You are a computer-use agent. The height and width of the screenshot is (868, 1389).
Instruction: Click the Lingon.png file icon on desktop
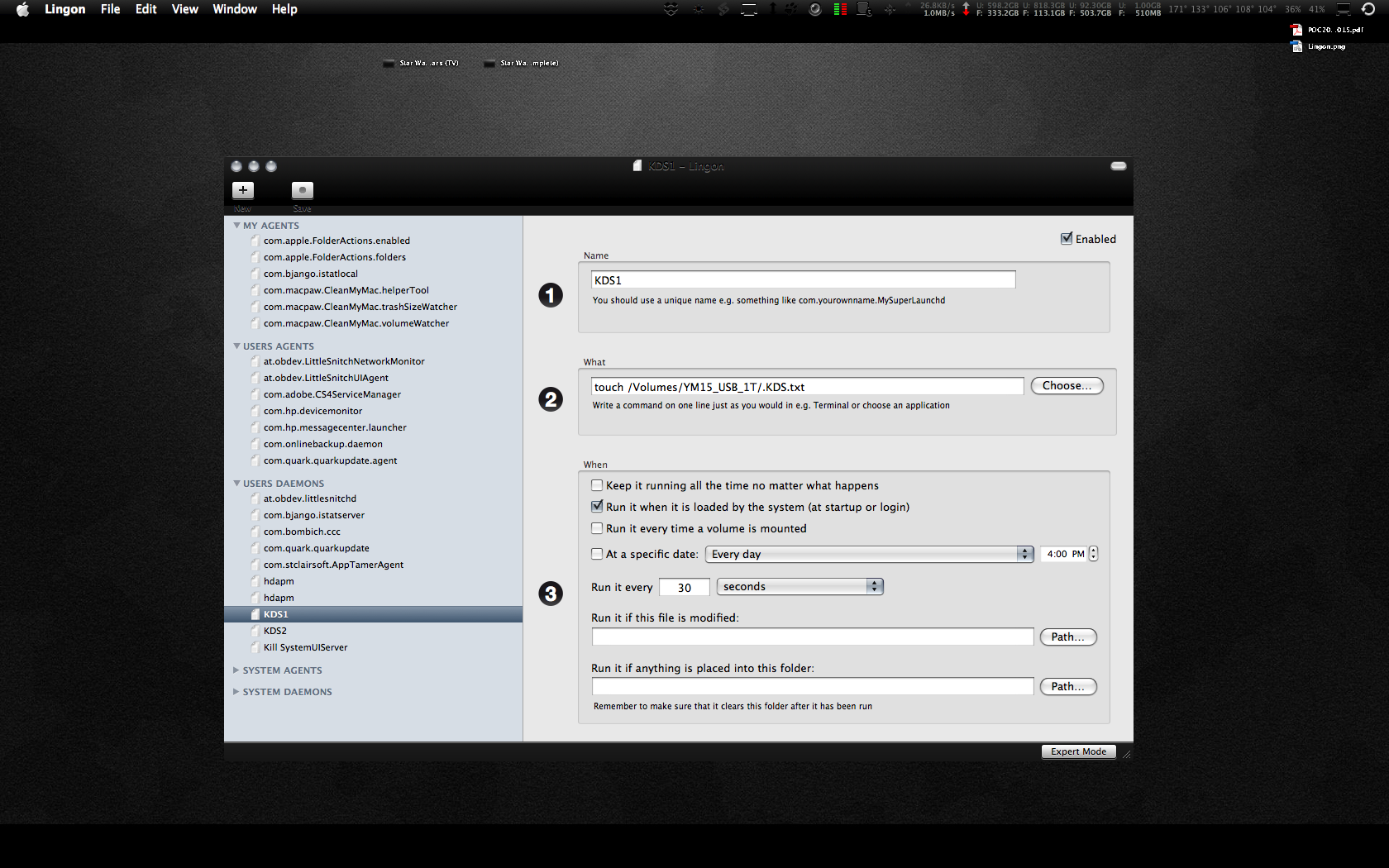(1296, 46)
